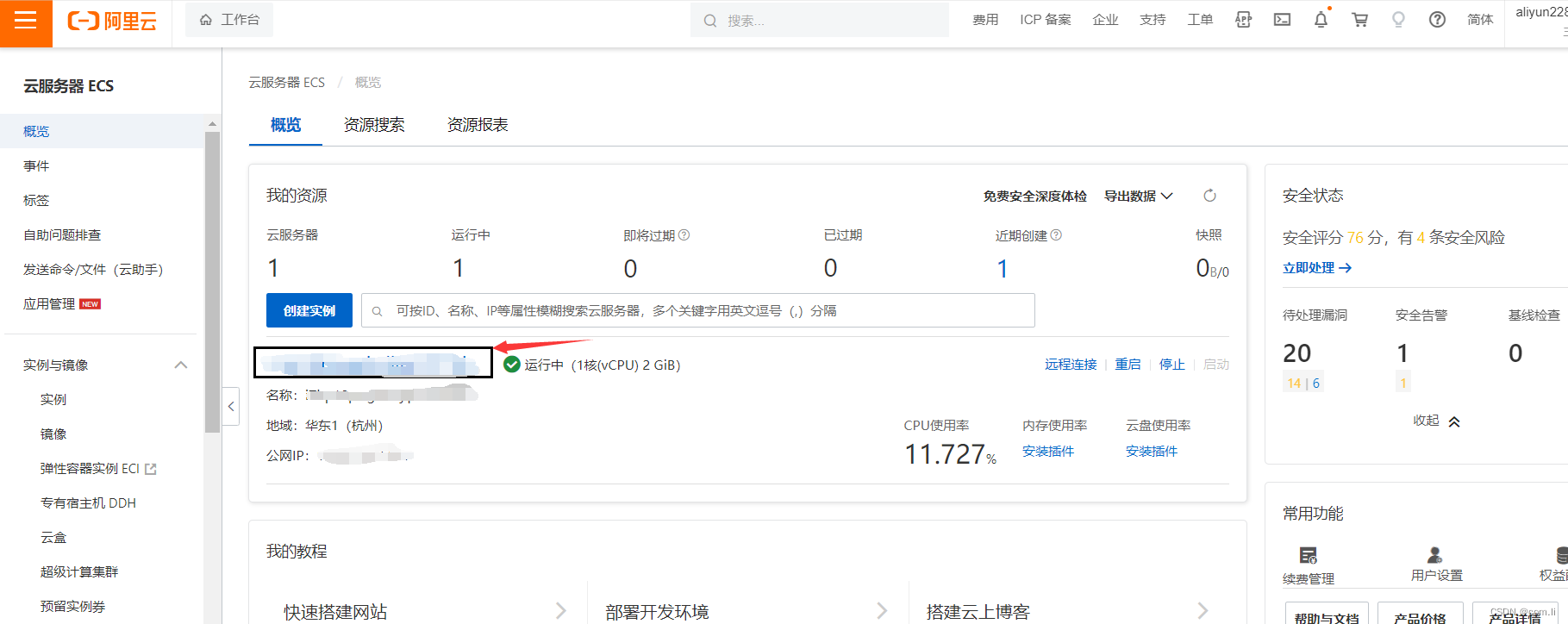Select 概览 in the sidebar
This screenshot has width=1568, height=624.
[36, 131]
